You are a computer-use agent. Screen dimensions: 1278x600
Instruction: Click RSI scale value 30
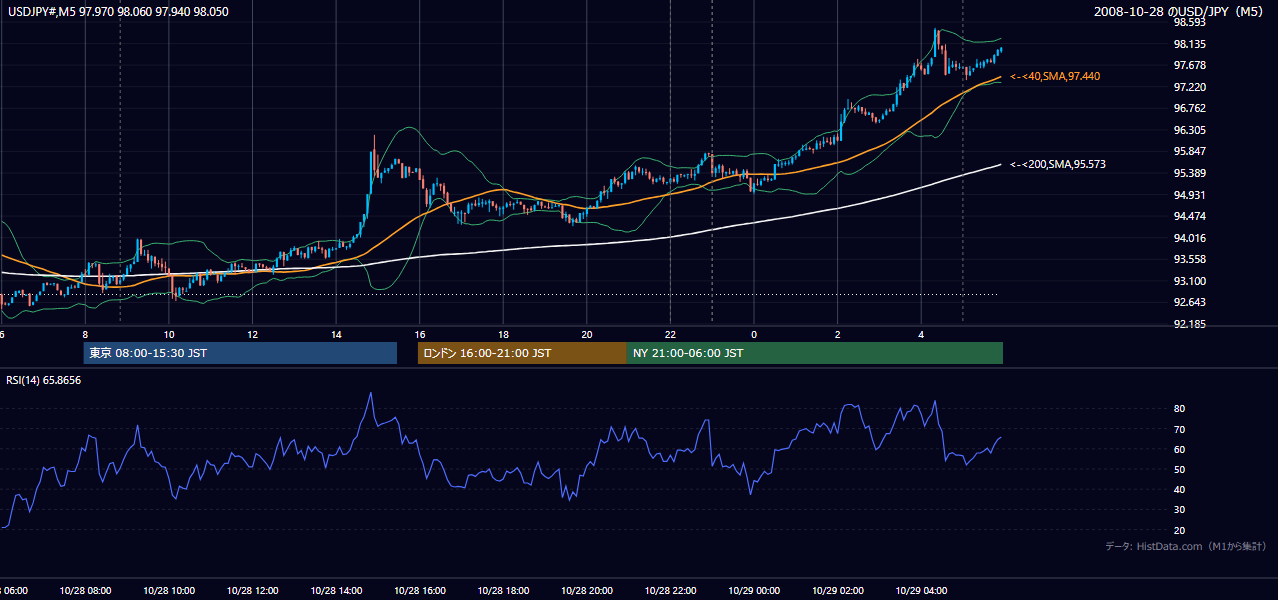click(1179, 510)
